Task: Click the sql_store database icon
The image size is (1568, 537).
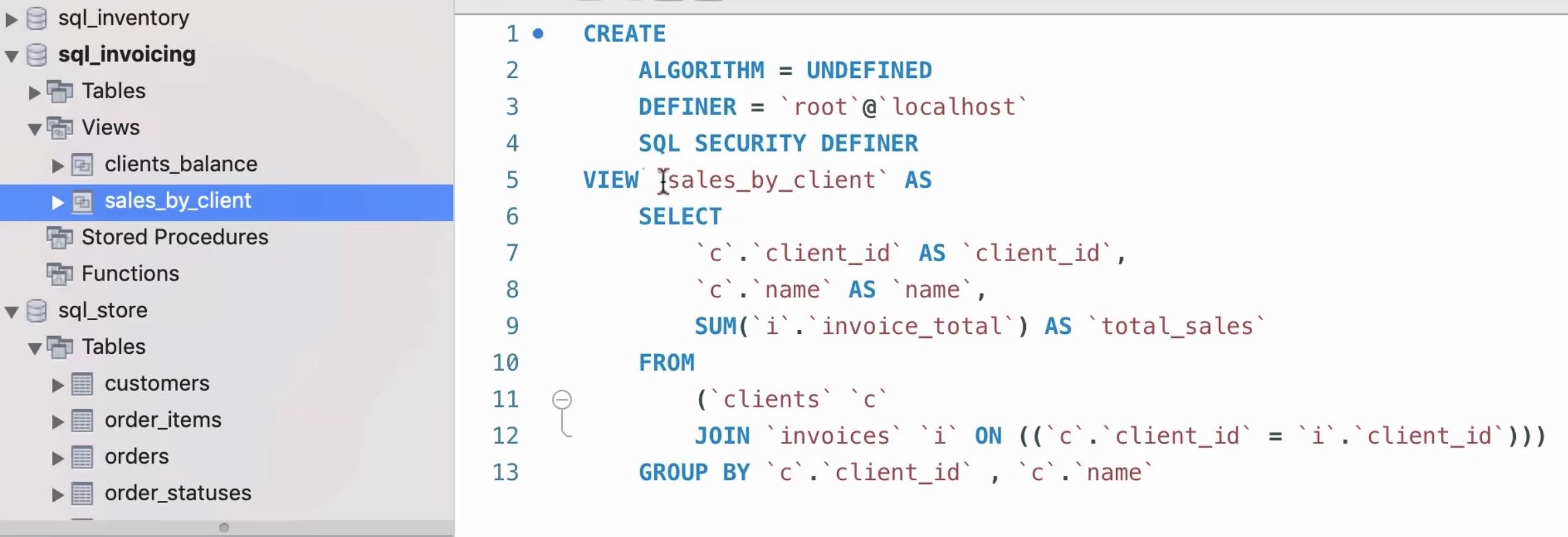Action: click(x=36, y=311)
